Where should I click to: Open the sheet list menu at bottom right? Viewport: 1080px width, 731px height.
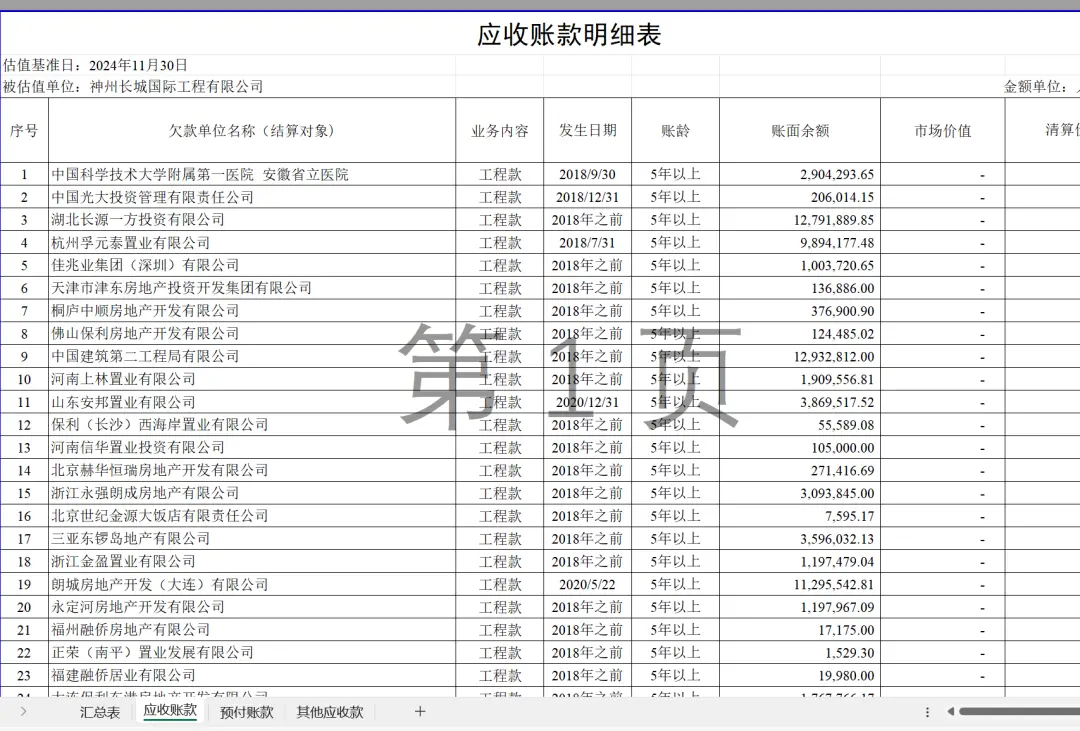(925, 712)
